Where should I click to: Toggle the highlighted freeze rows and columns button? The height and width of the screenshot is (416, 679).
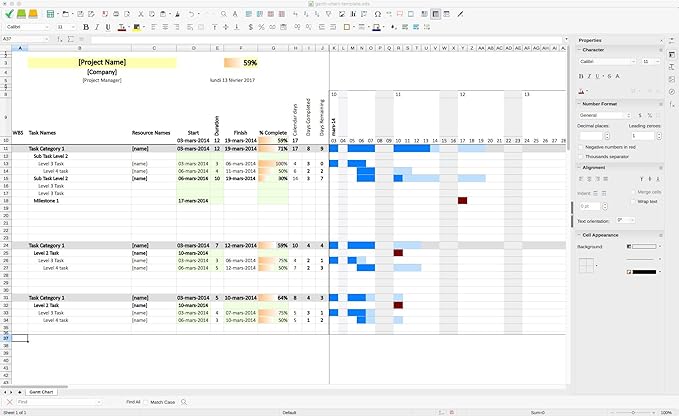coord(436,14)
